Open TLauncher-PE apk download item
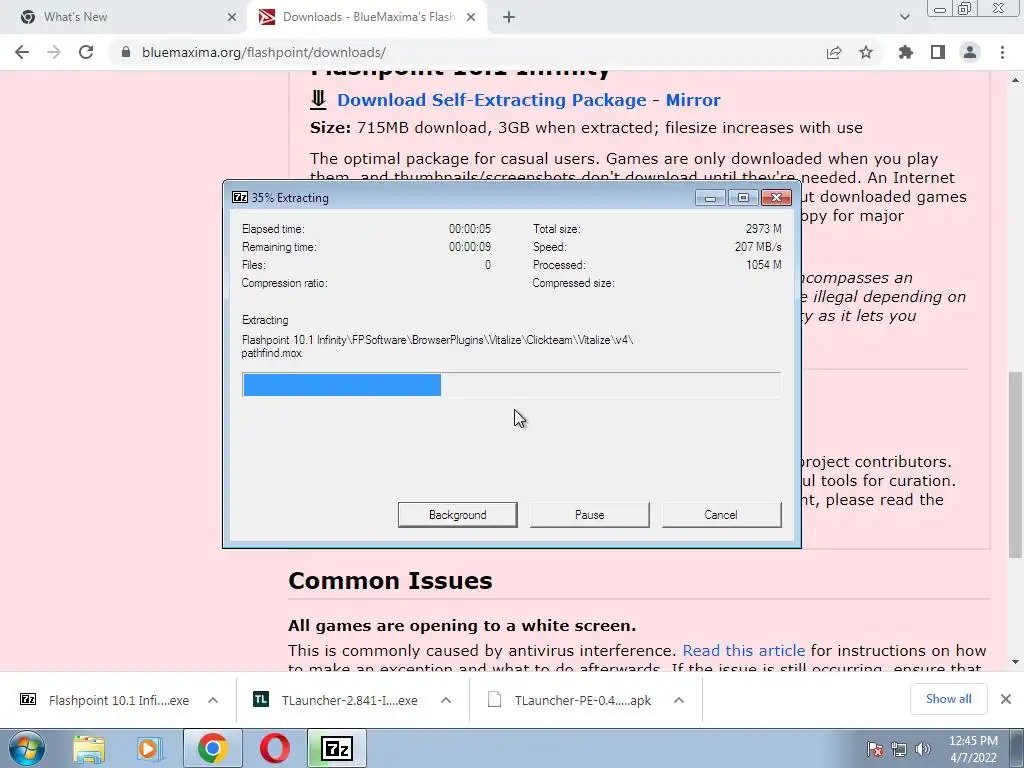The image size is (1024, 768). pos(569,700)
